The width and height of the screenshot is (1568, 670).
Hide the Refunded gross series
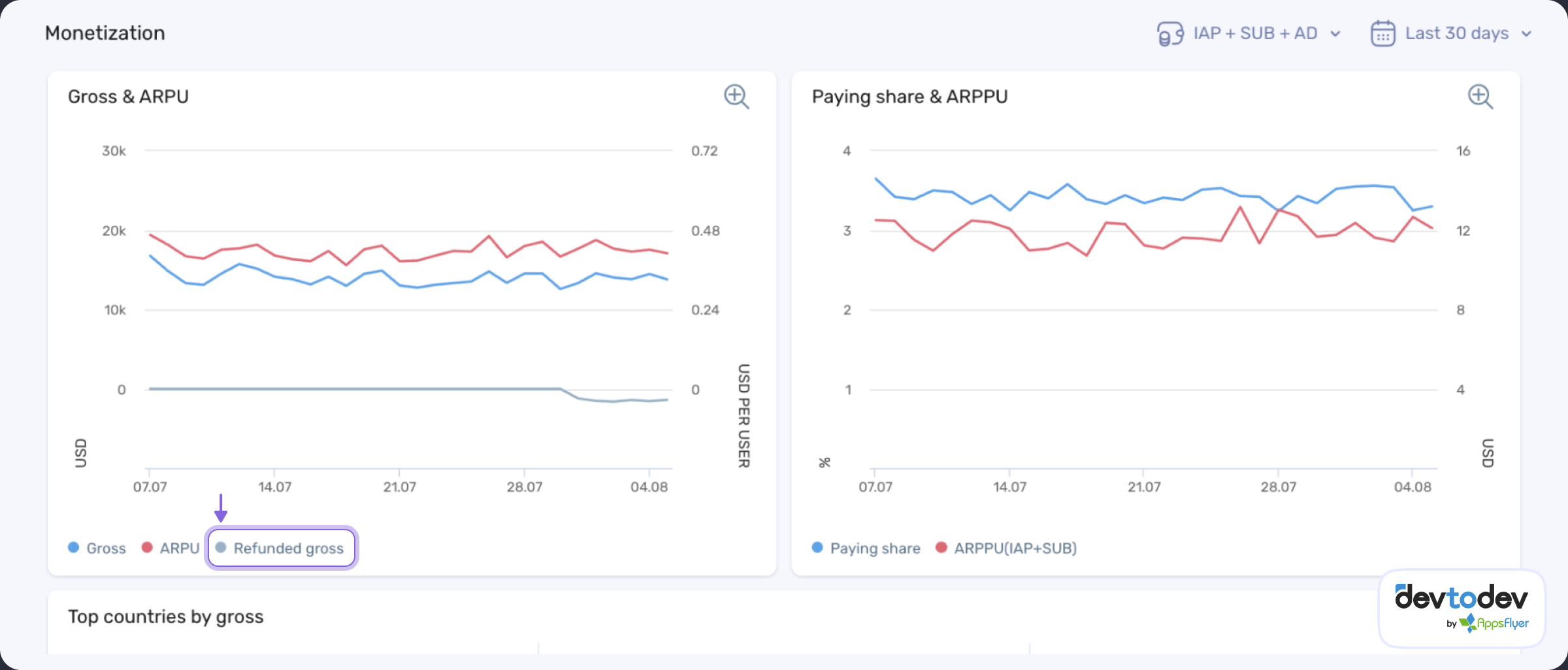287,548
